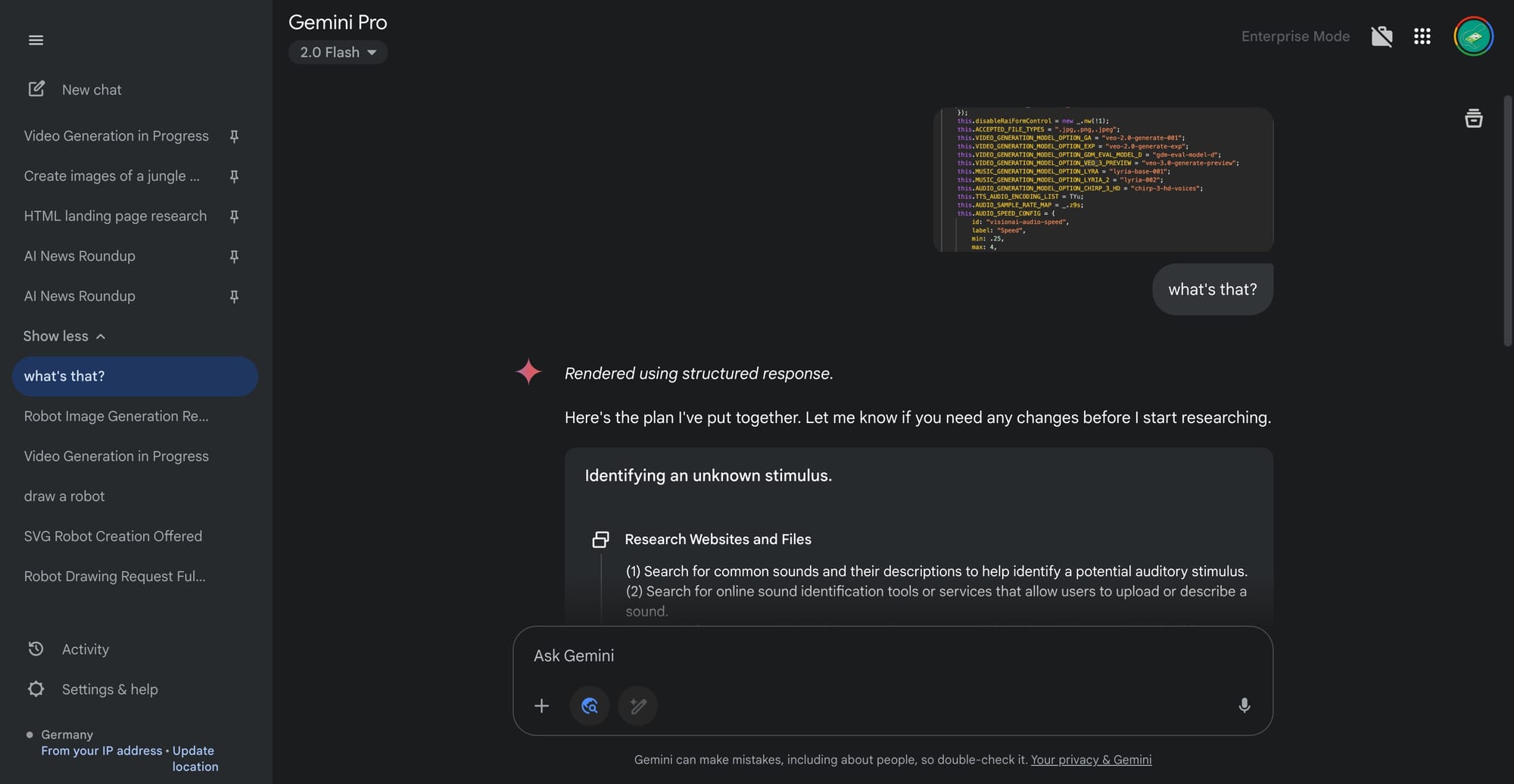The image size is (1514, 784).
Task: Click the stacked archive icon near scrollbar
Action: click(1473, 119)
